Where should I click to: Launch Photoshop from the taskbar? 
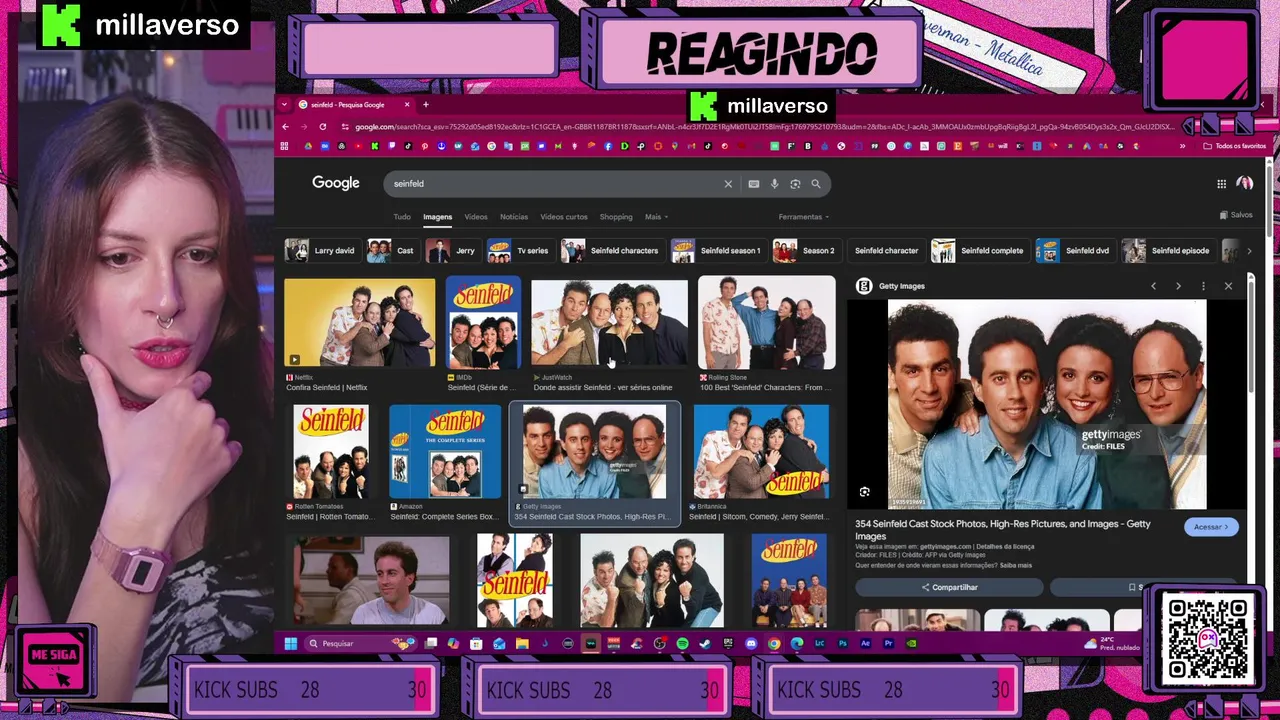[x=843, y=643]
